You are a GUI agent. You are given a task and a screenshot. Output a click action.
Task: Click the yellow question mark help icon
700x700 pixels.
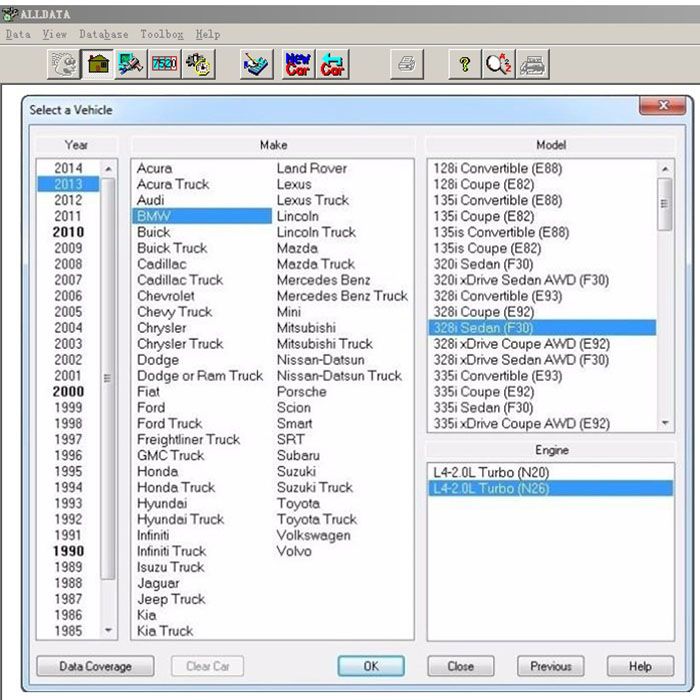[x=465, y=64]
